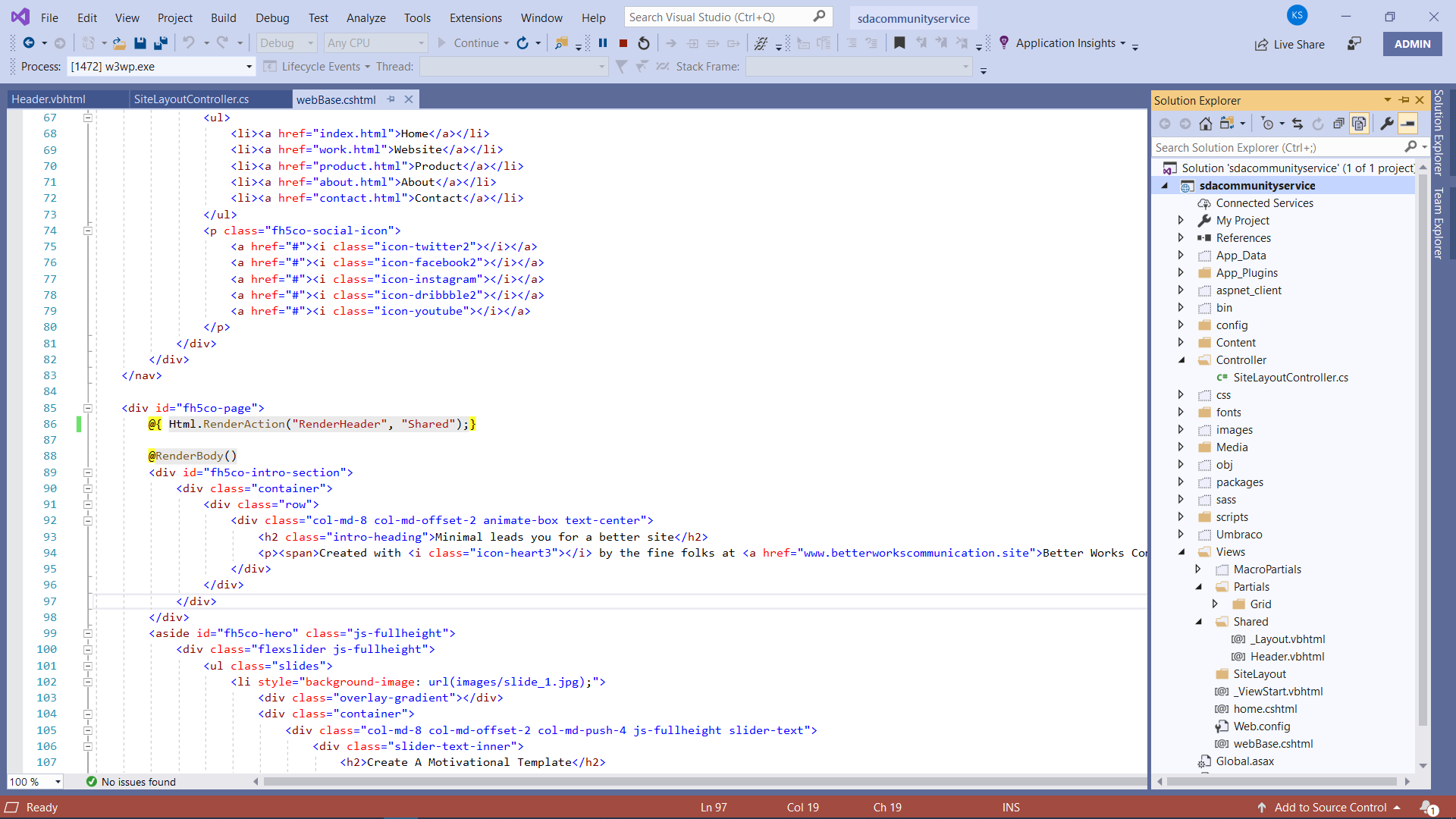Open the KS user account avatar

point(1298,15)
